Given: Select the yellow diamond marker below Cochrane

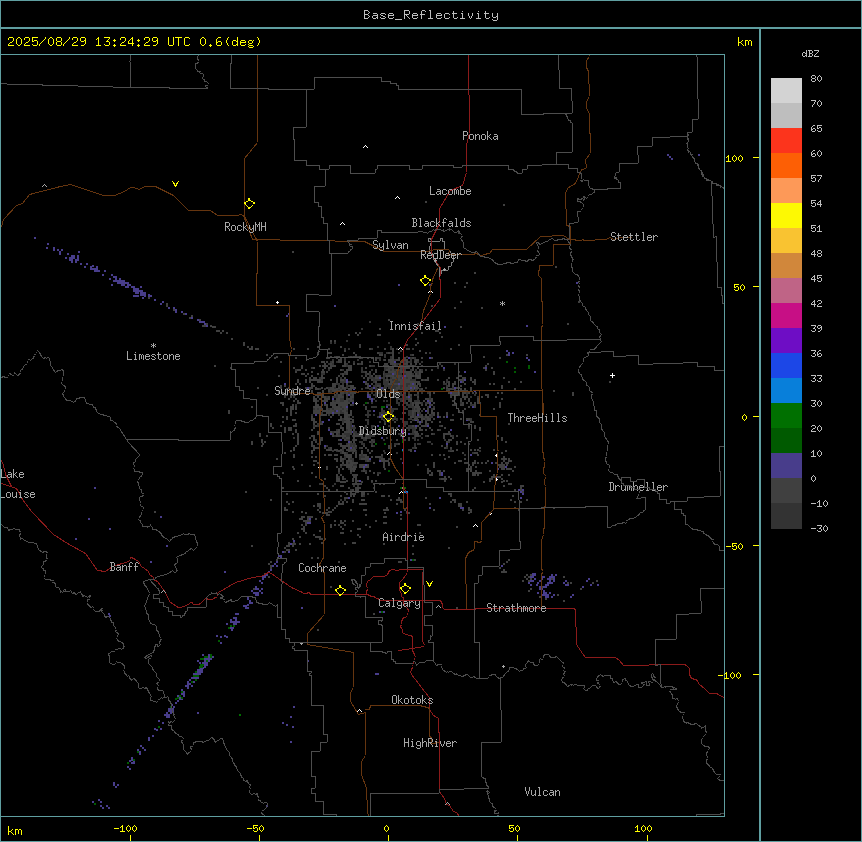Looking at the screenshot, I should coord(340,590).
